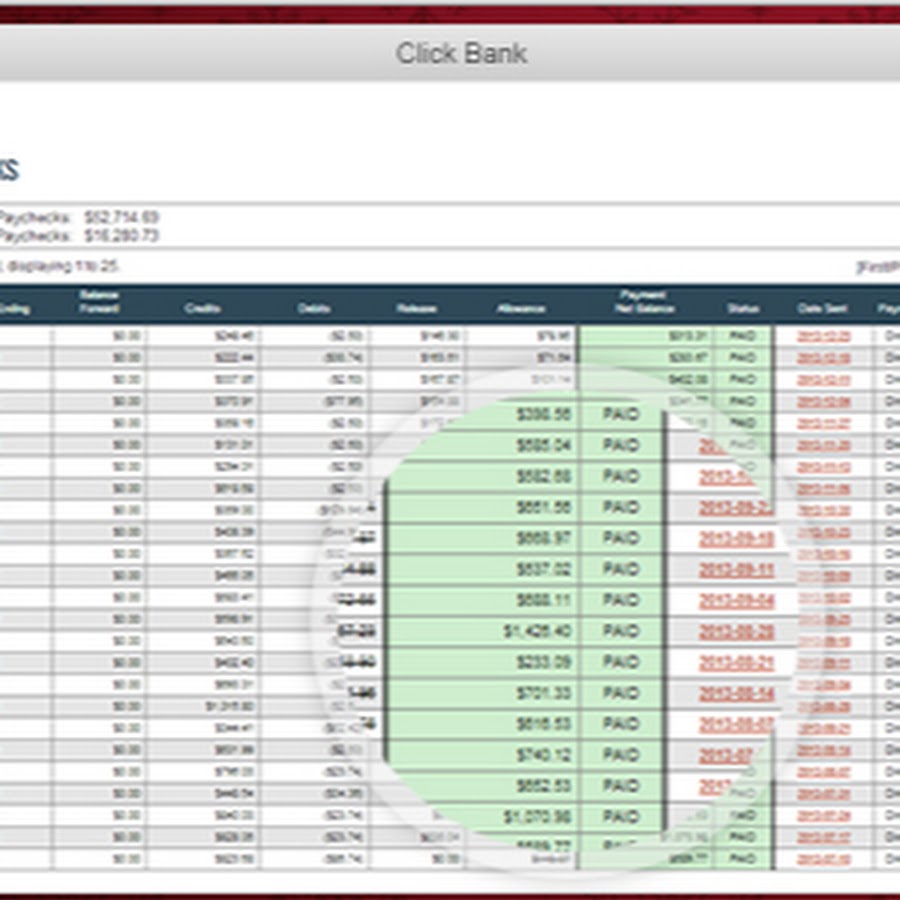The image size is (900, 900).
Task: Click the Date Sent column header
Action: click(x=822, y=308)
